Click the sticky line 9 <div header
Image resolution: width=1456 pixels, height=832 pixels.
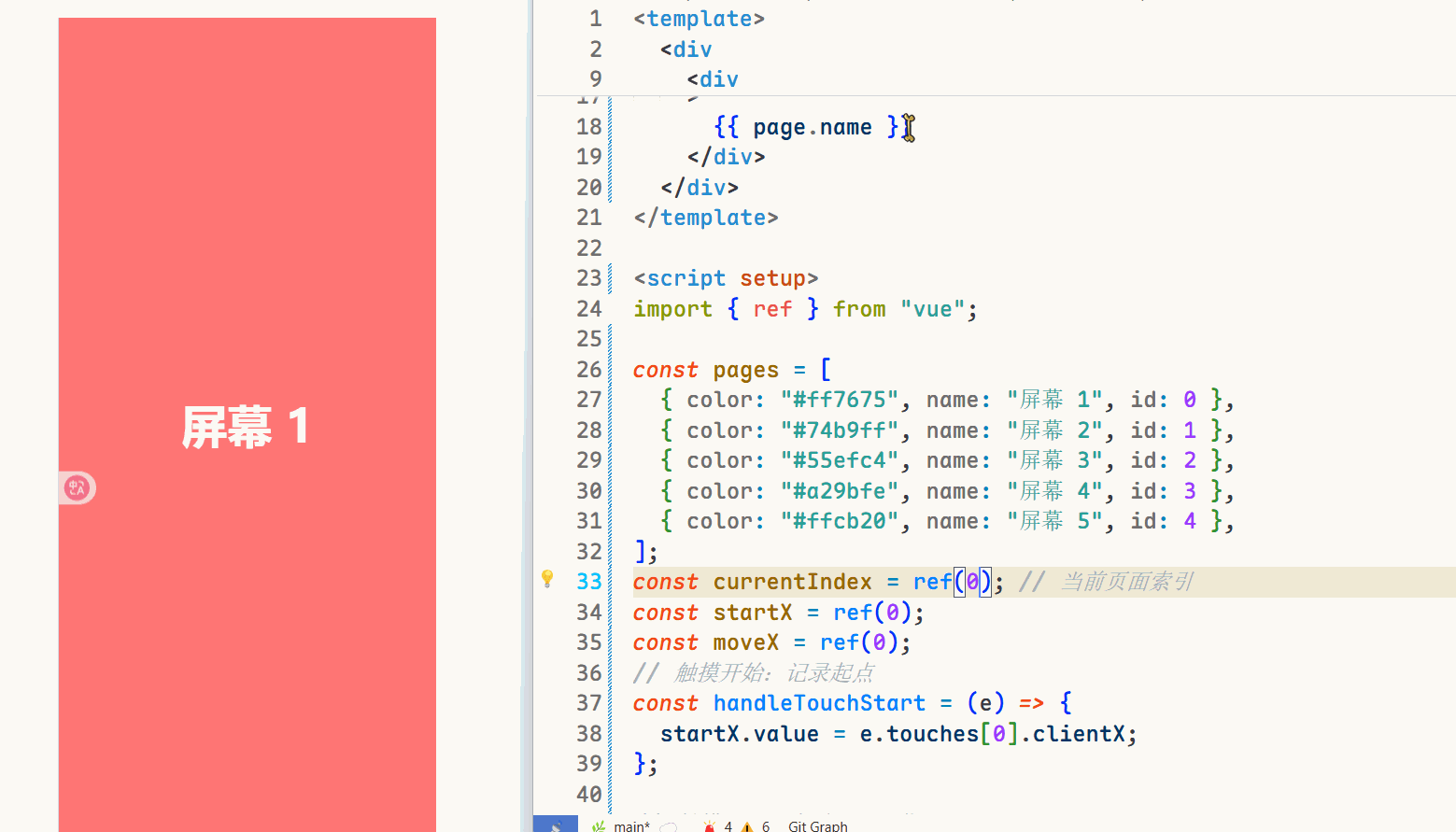click(713, 79)
